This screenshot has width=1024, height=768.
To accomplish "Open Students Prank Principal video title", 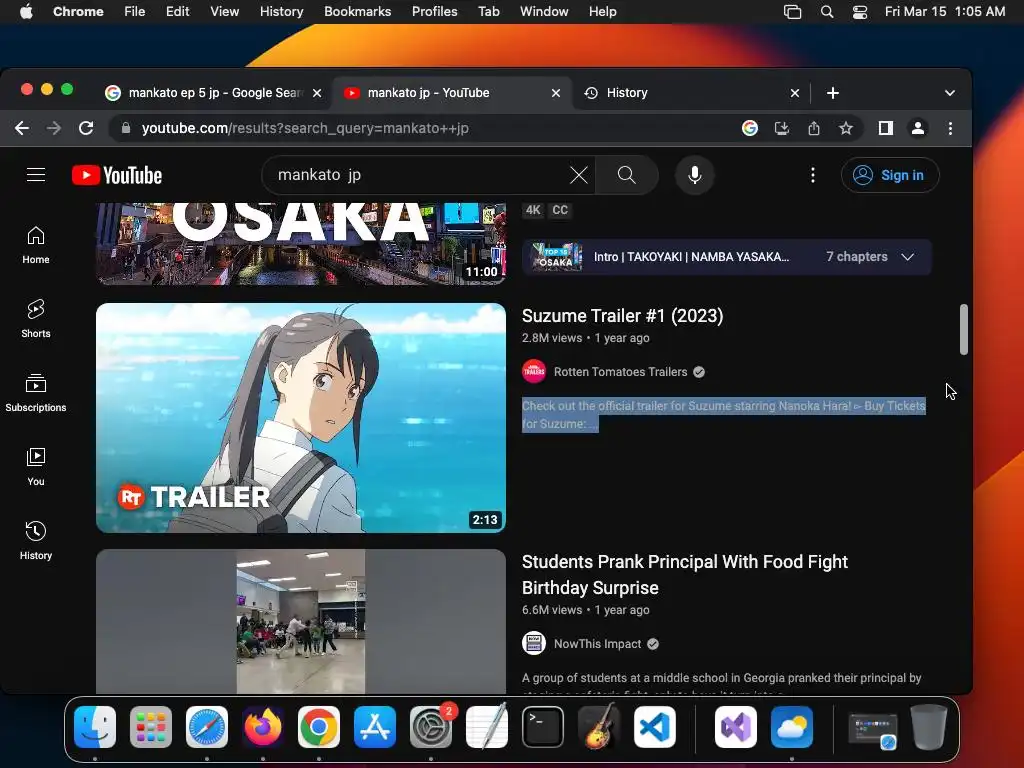I will point(684,575).
